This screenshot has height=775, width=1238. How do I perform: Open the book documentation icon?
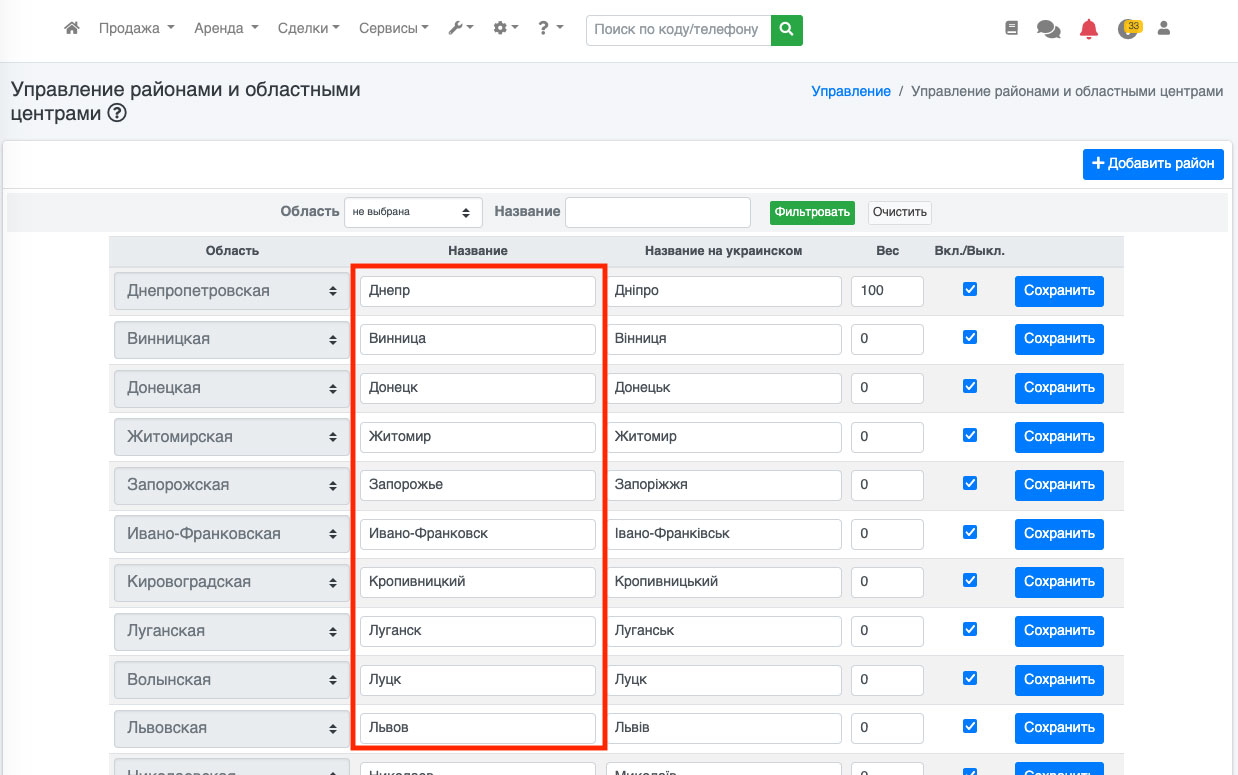tap(1011, 29)
